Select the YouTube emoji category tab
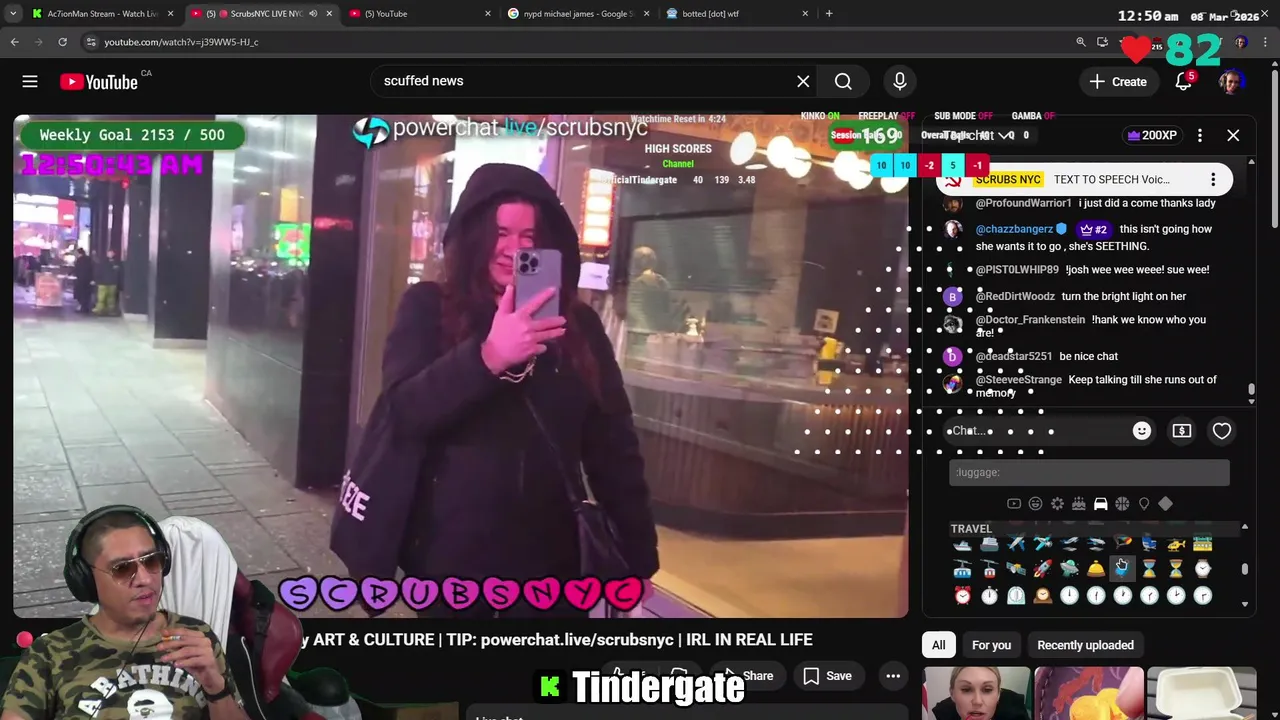This screenshot has width=1280, height=720. point(1014,504)
